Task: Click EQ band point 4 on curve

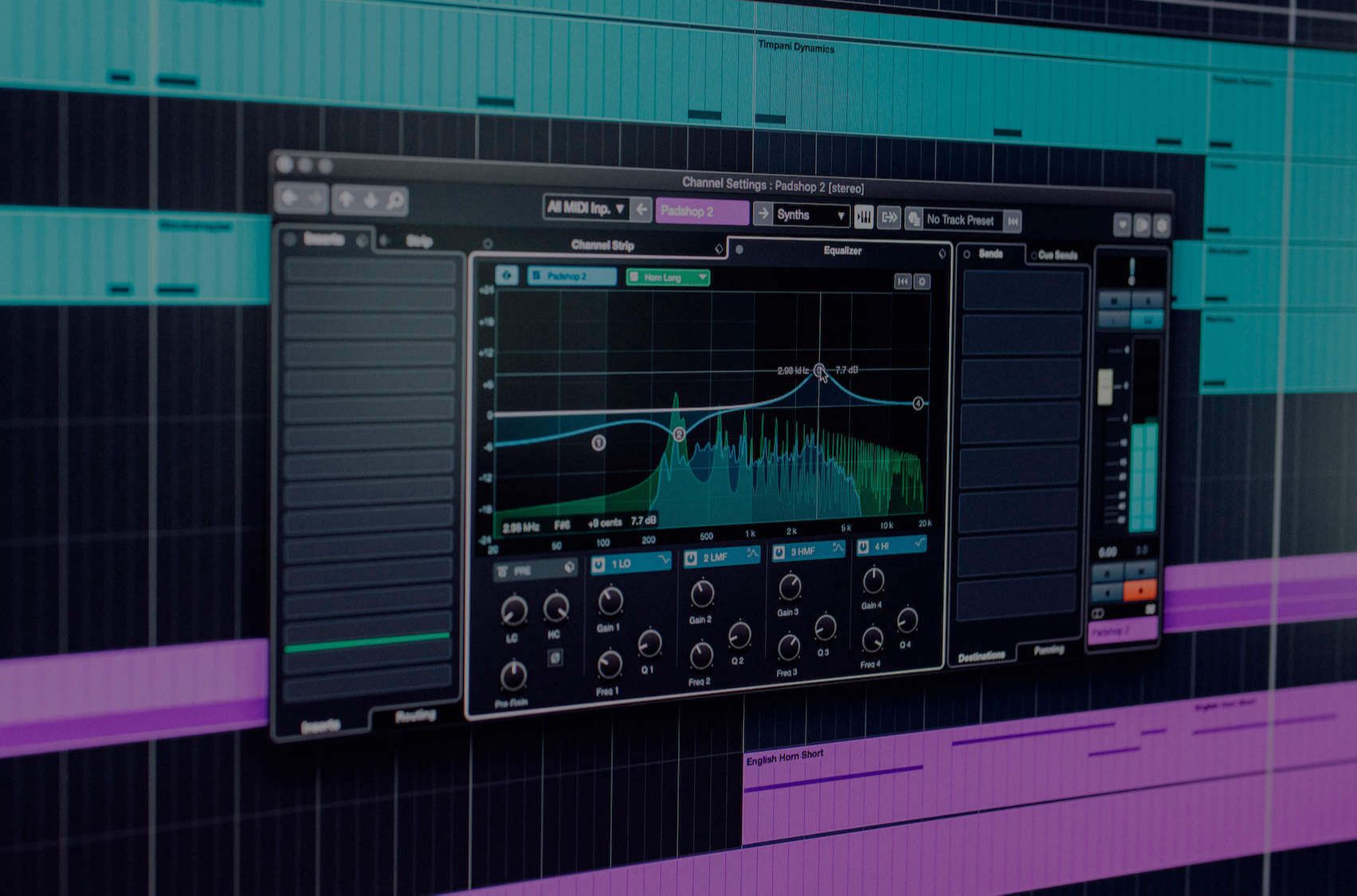Action: tap(918, 404)
